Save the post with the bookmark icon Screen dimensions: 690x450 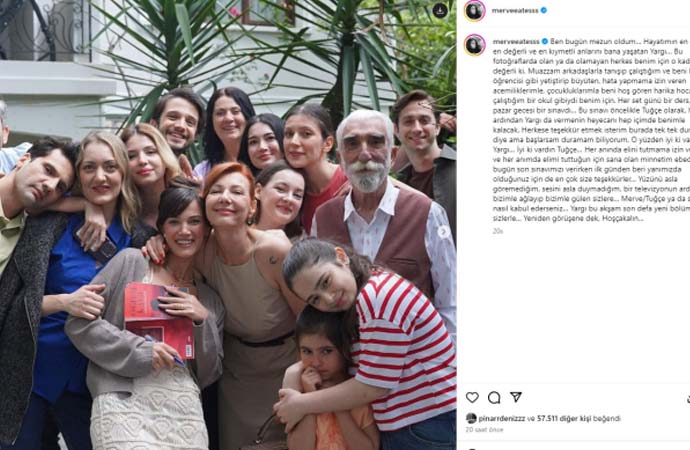point(688,398)
